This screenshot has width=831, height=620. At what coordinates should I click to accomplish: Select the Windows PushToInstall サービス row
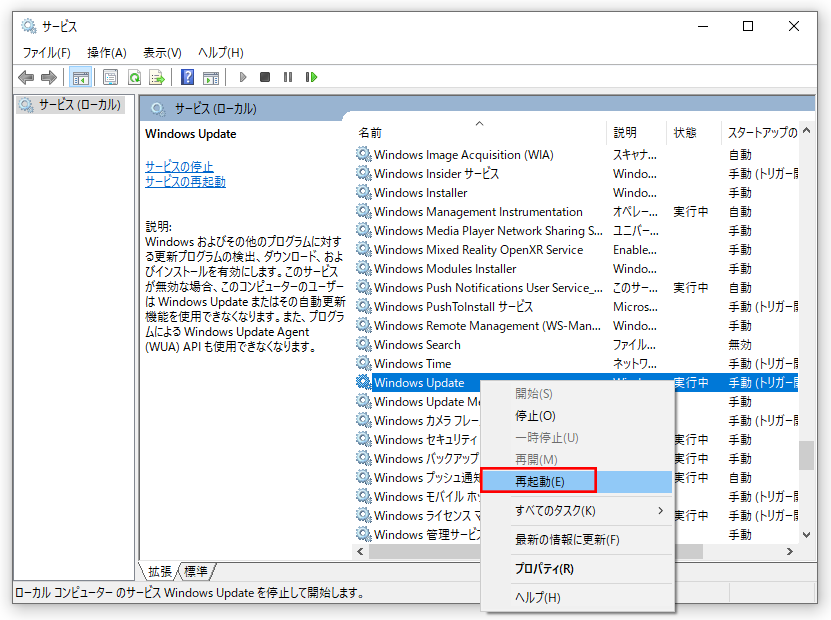coord(577,307)
